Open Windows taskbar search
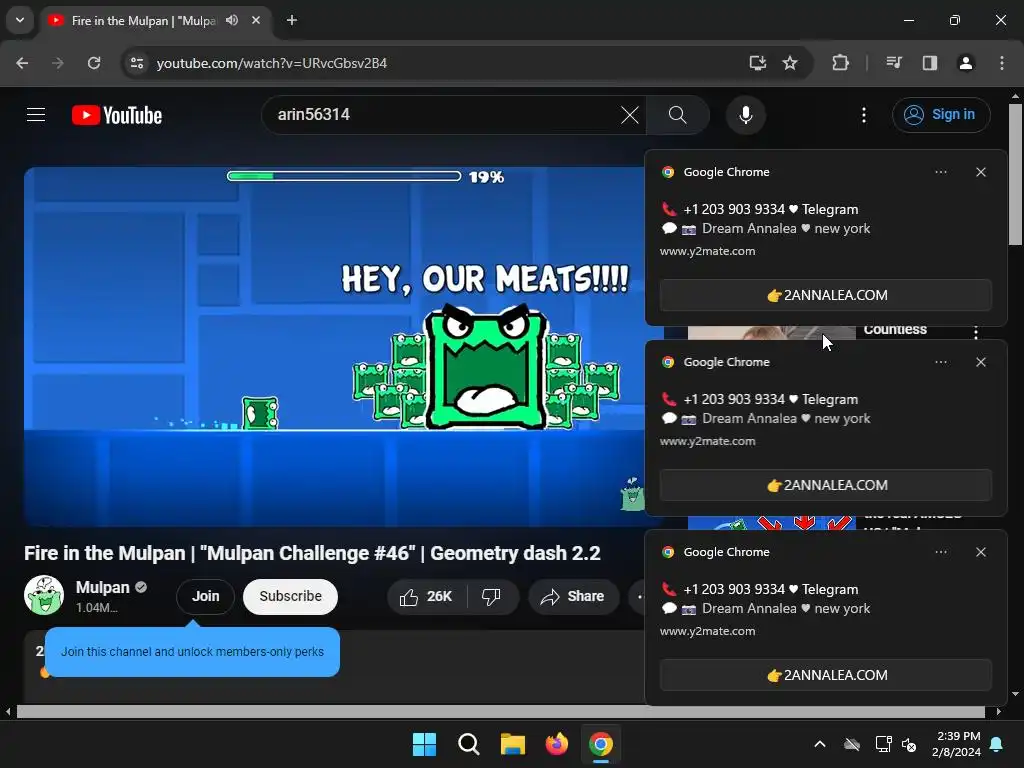The height and width of the screenshot is (768, 1024). [468, 744]
